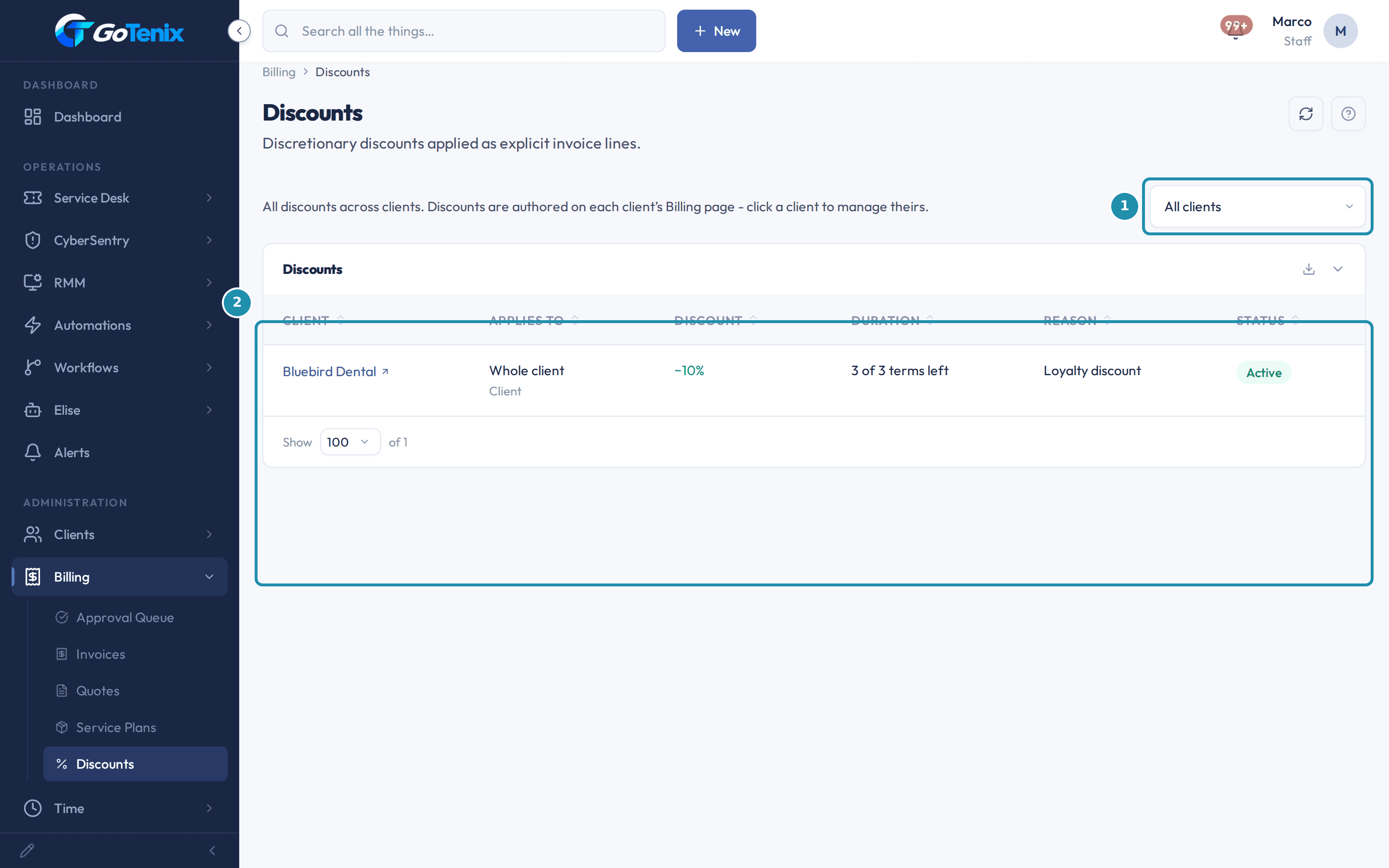
Task: Expand the Workflows menu
Action: tap(120, 368)
